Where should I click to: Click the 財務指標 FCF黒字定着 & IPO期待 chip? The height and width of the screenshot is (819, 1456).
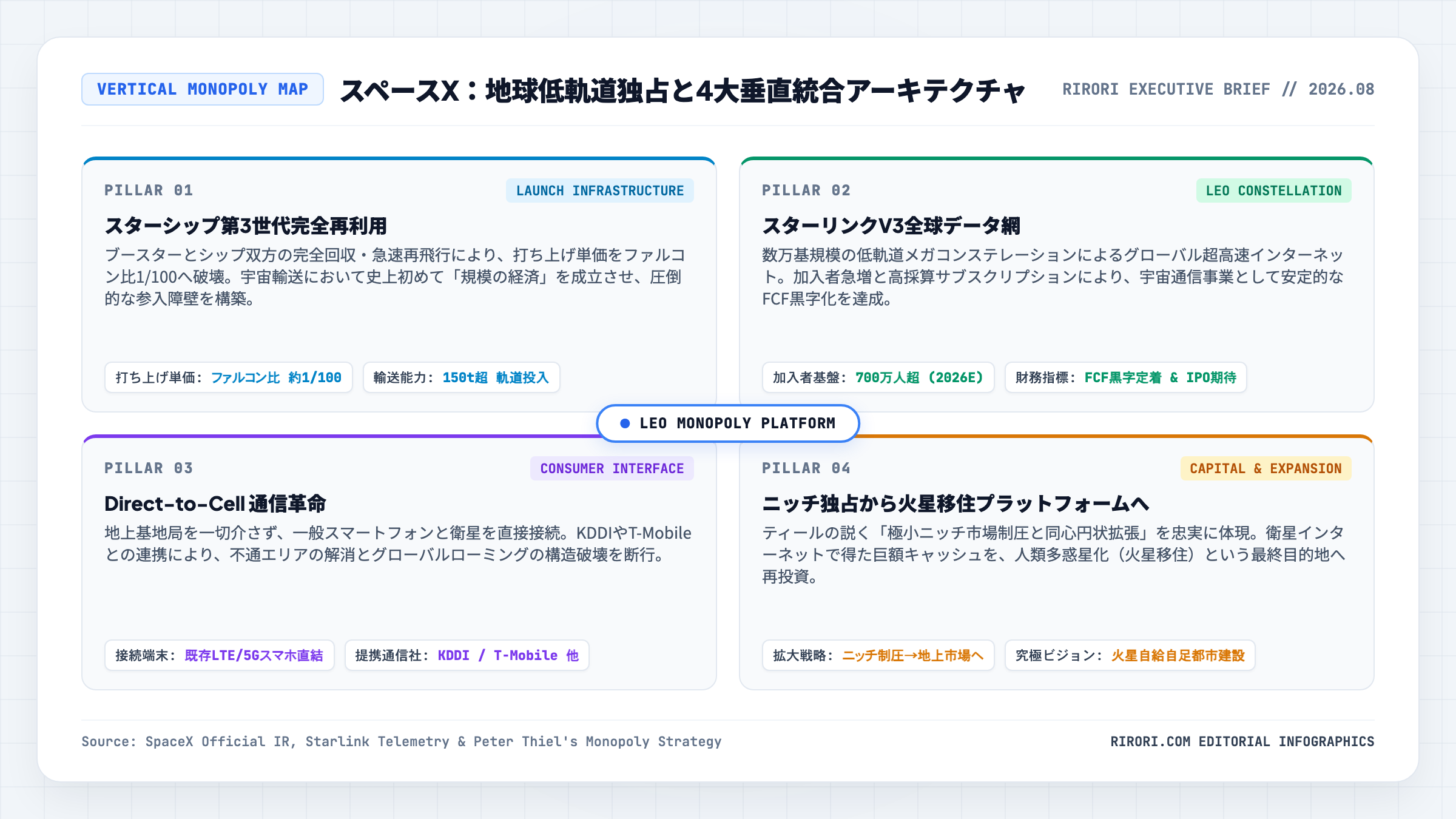coord(1126,377)
